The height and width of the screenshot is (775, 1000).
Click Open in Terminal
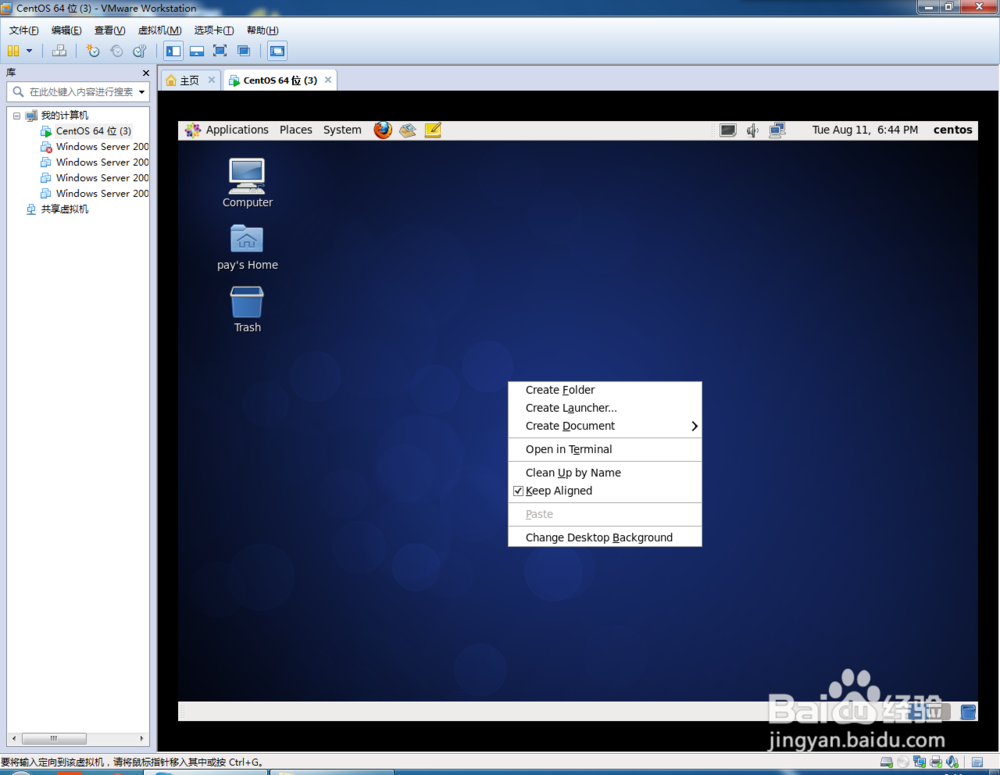click(x=570, y=449)
